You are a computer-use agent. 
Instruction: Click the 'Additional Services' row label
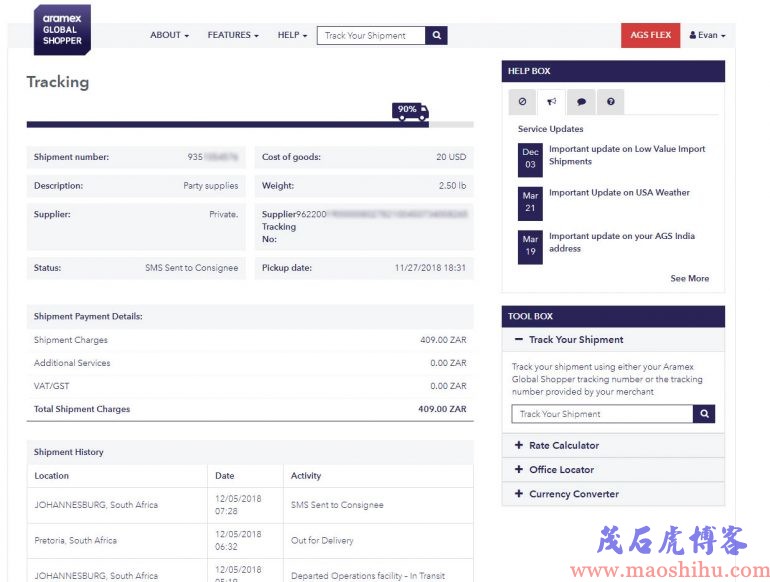72,363
